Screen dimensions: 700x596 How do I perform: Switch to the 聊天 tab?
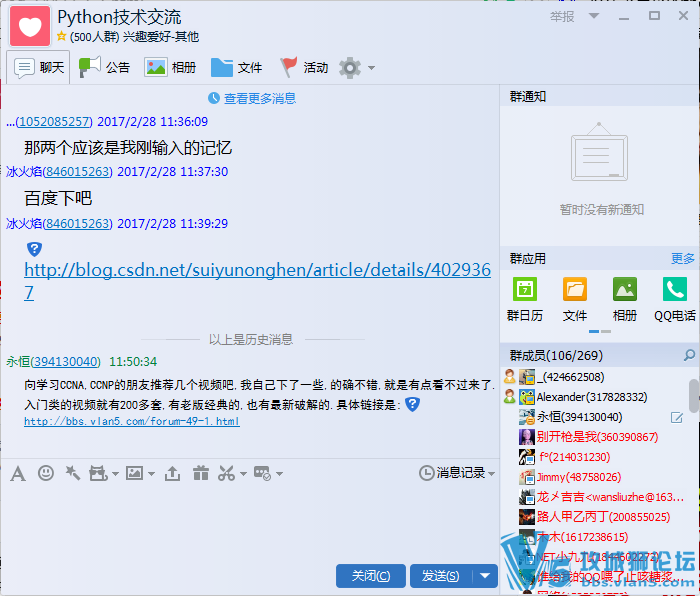38,67
